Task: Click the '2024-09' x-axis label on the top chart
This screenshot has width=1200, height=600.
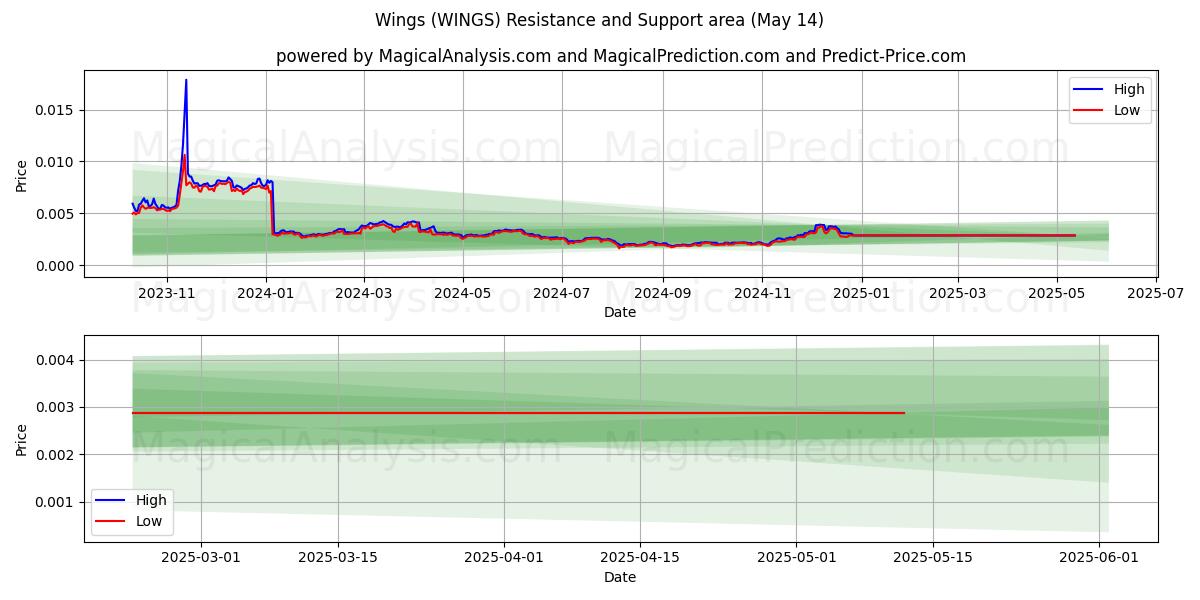Action: pos(662,293)
